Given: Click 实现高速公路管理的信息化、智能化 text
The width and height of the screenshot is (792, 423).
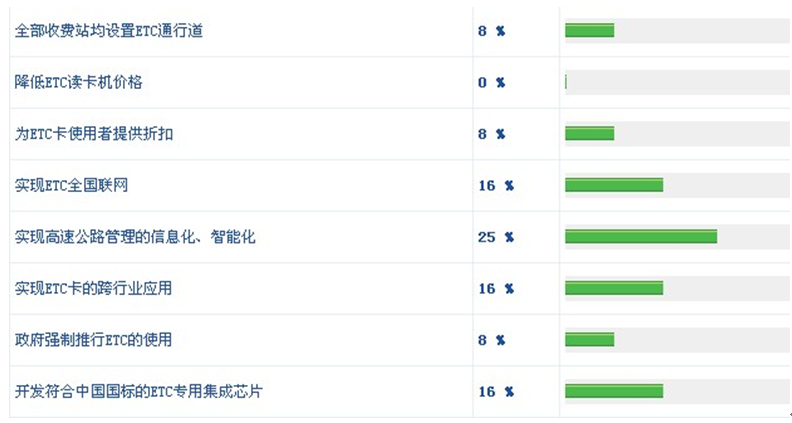Looking at the screenshot, I should [135, 237].
